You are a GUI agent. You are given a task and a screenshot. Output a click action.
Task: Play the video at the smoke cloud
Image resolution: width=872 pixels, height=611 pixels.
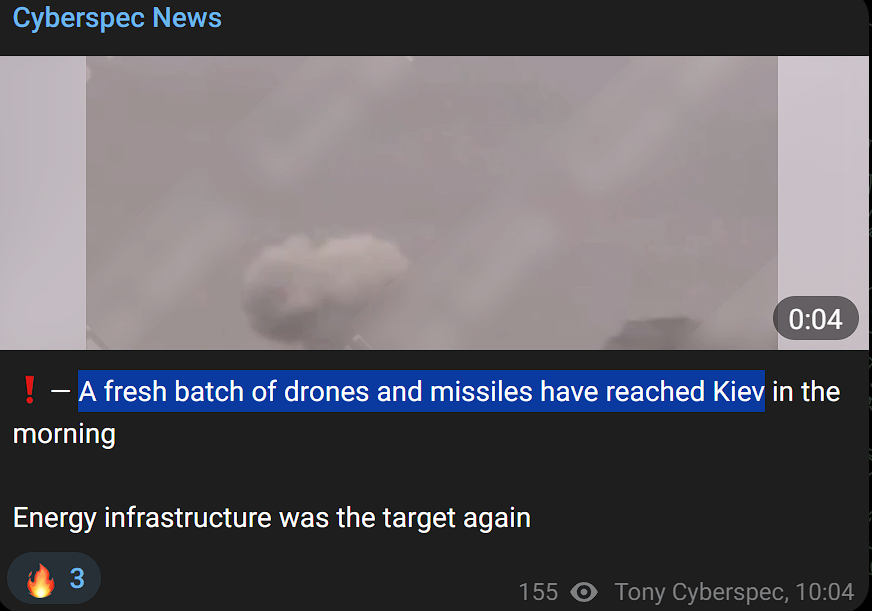pos(325,286)
